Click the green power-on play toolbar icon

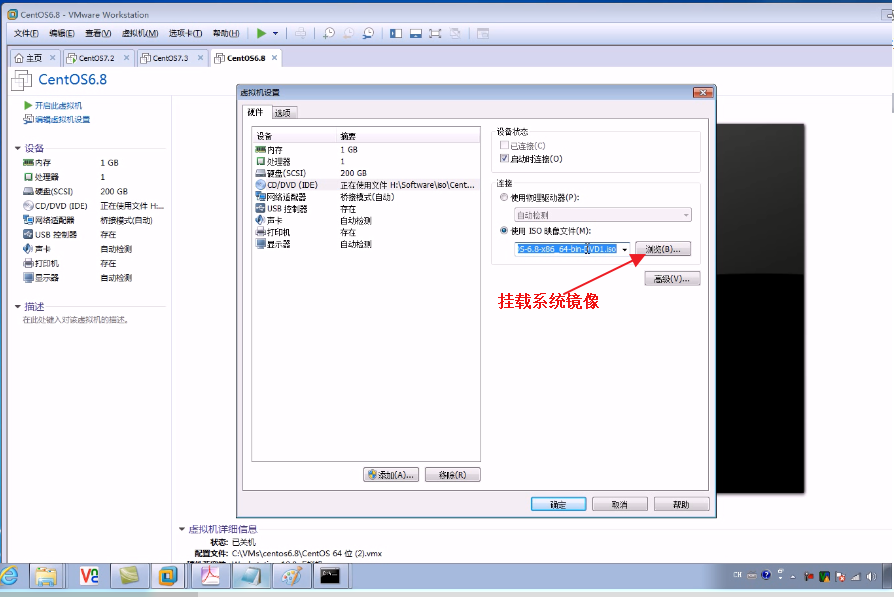[x=261, y=34]
